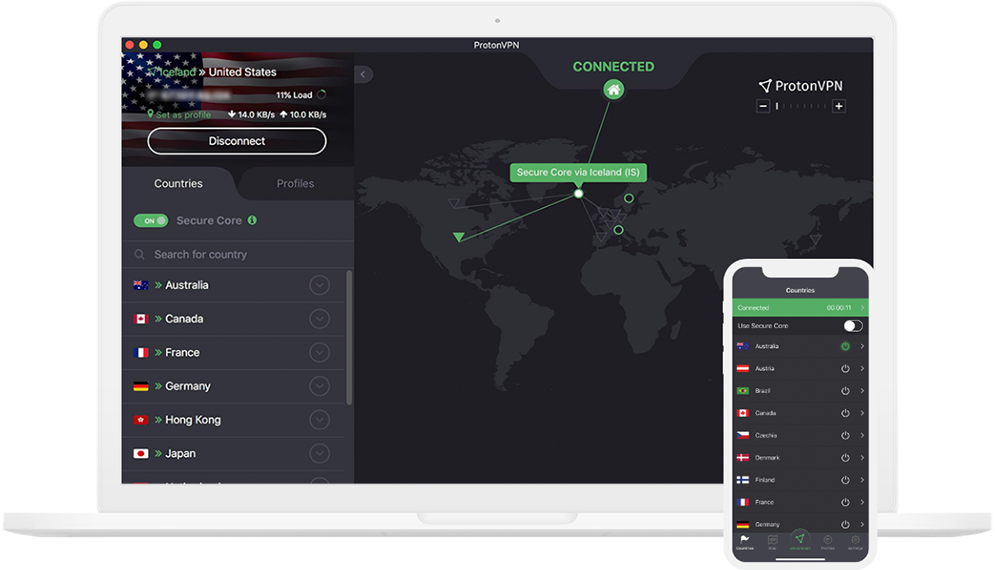The image size is (995, 570).
Task: Select the United States server triangle on map
Action: 458,237
